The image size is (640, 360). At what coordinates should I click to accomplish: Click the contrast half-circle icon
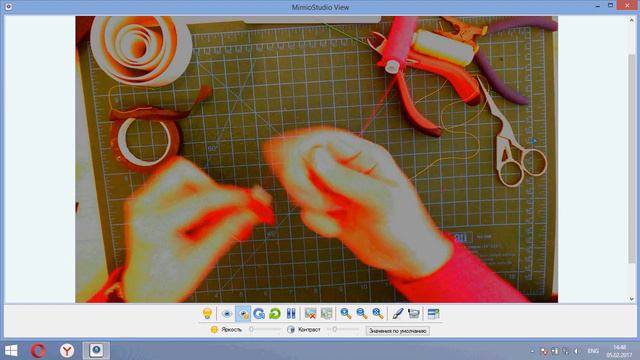[291, 329]
